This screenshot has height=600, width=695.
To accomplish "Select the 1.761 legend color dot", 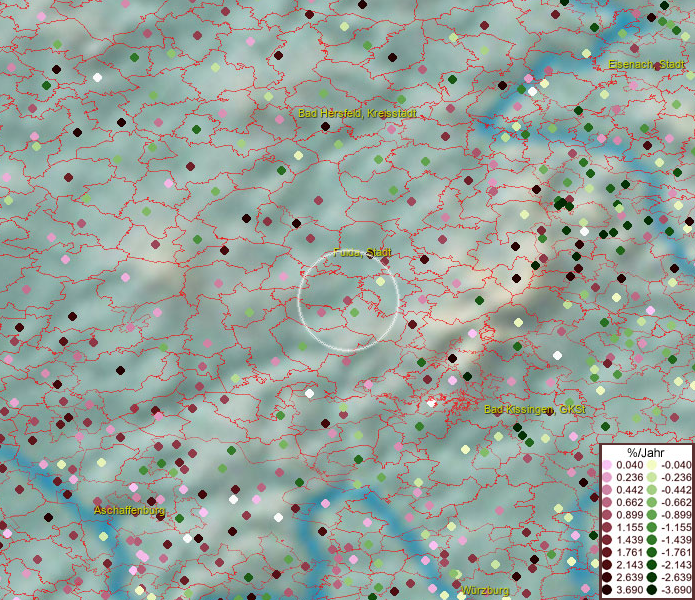I will pos(607,552).
